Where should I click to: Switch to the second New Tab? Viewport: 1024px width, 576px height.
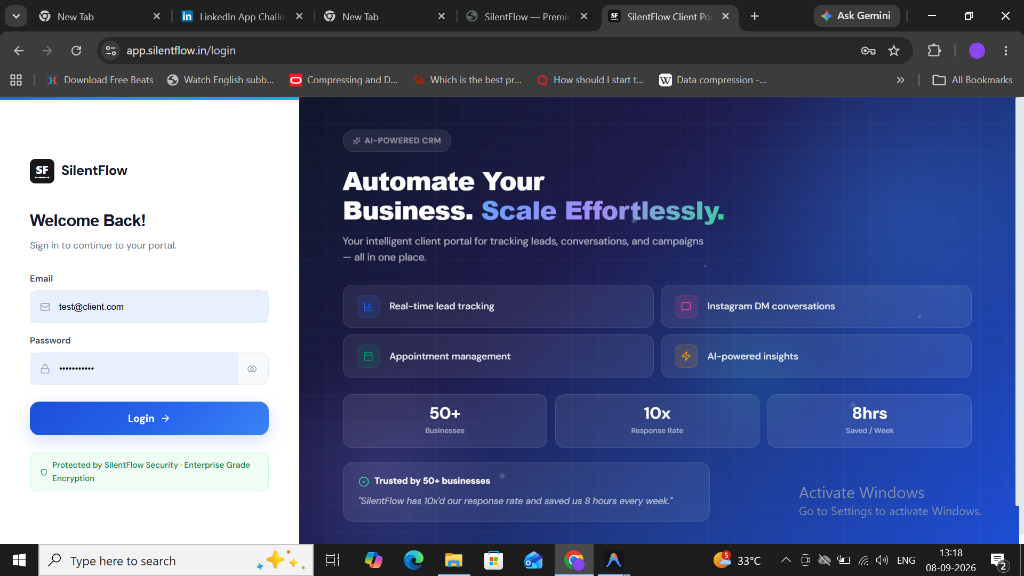coord(384,16)
